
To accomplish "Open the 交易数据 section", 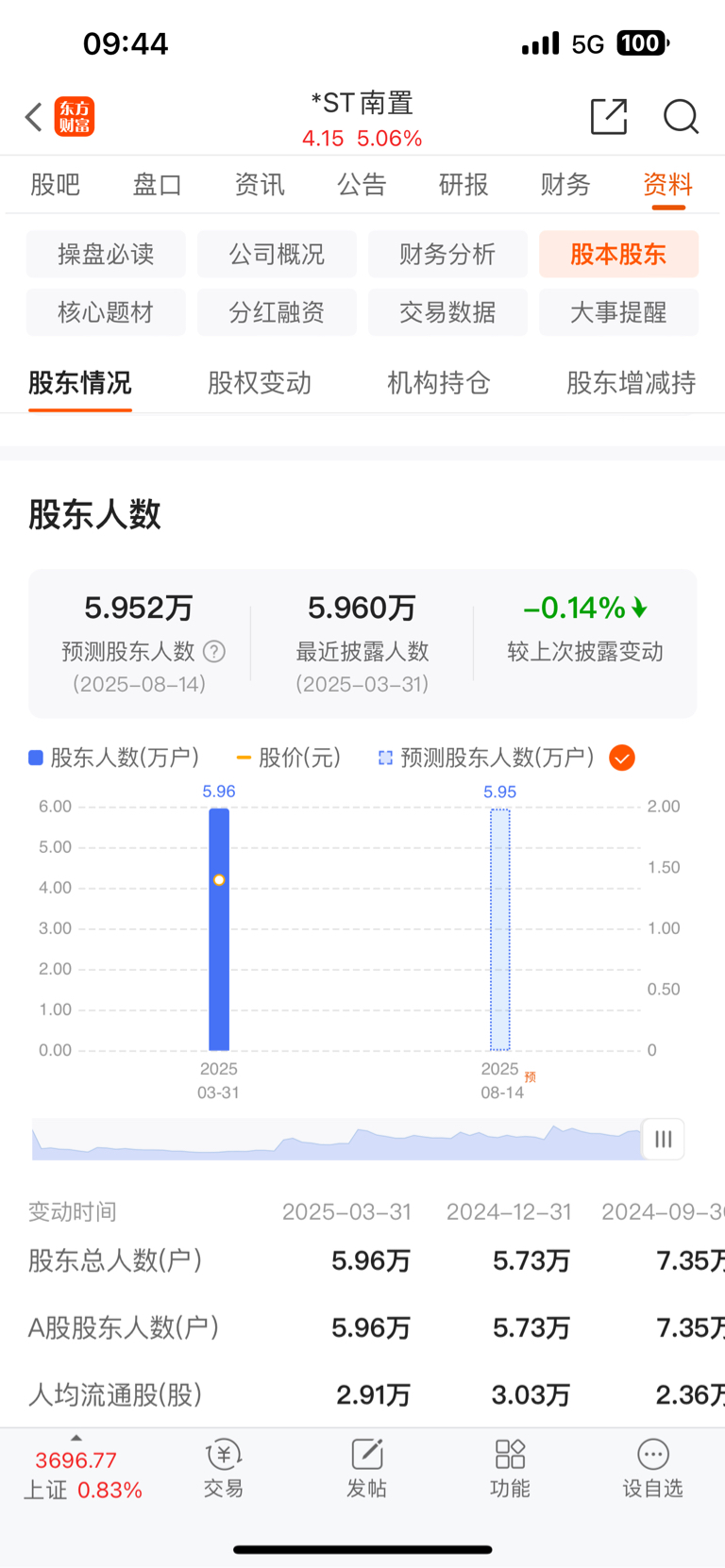I will (x=447, y=312).
